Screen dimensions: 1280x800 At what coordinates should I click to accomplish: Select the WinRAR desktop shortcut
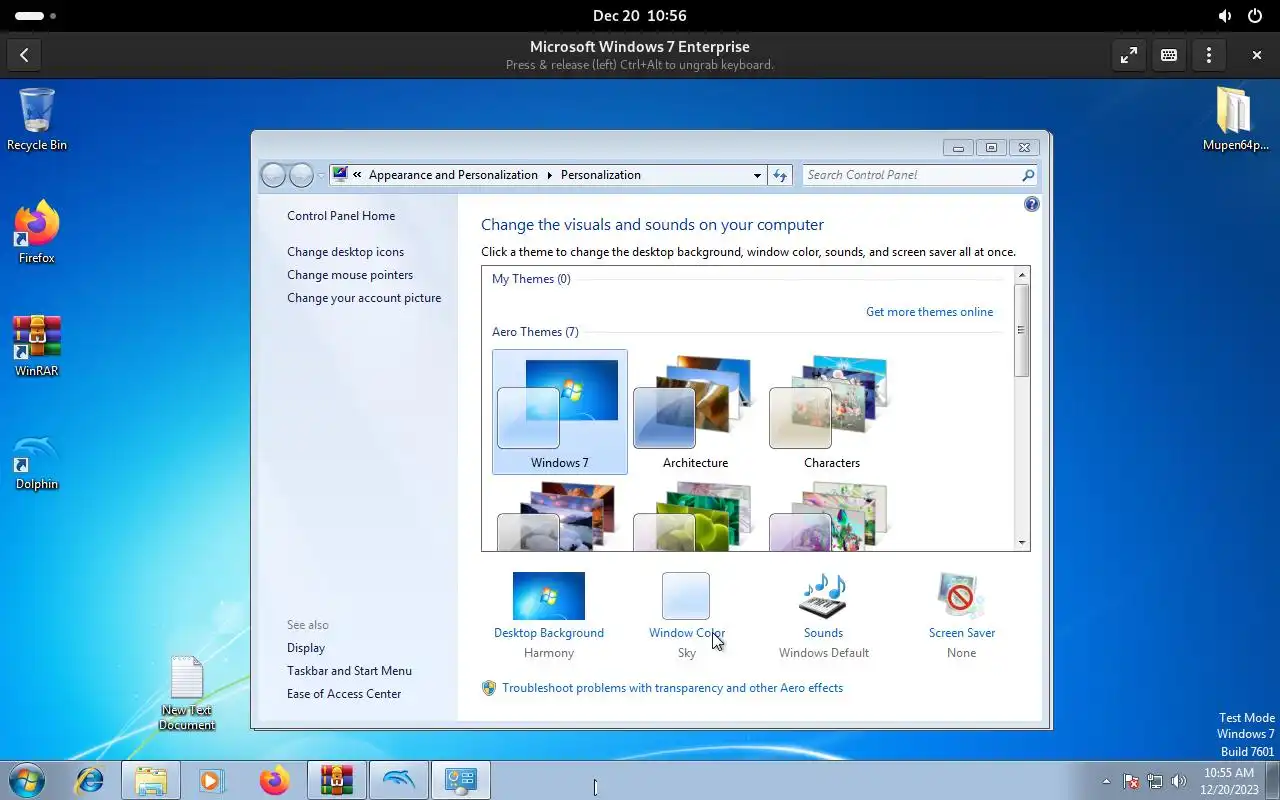[37, 346]
